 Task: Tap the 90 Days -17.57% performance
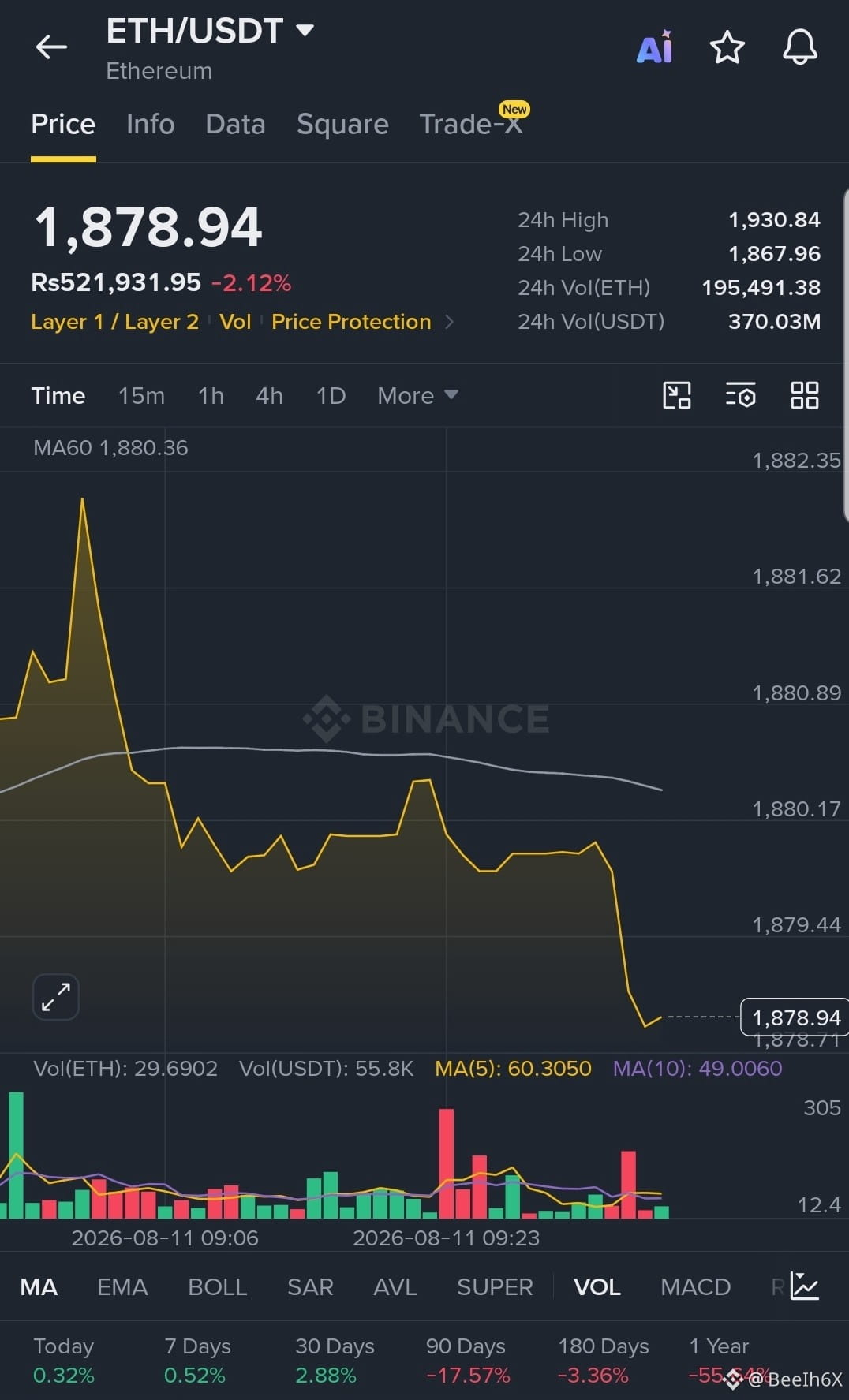pyautogui.click(x=468, y=1361)
